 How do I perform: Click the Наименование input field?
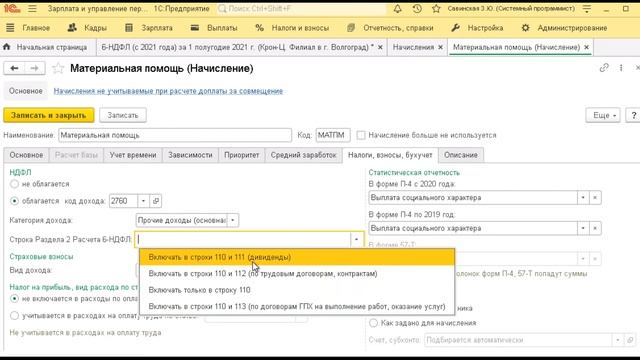click(175, 135)
